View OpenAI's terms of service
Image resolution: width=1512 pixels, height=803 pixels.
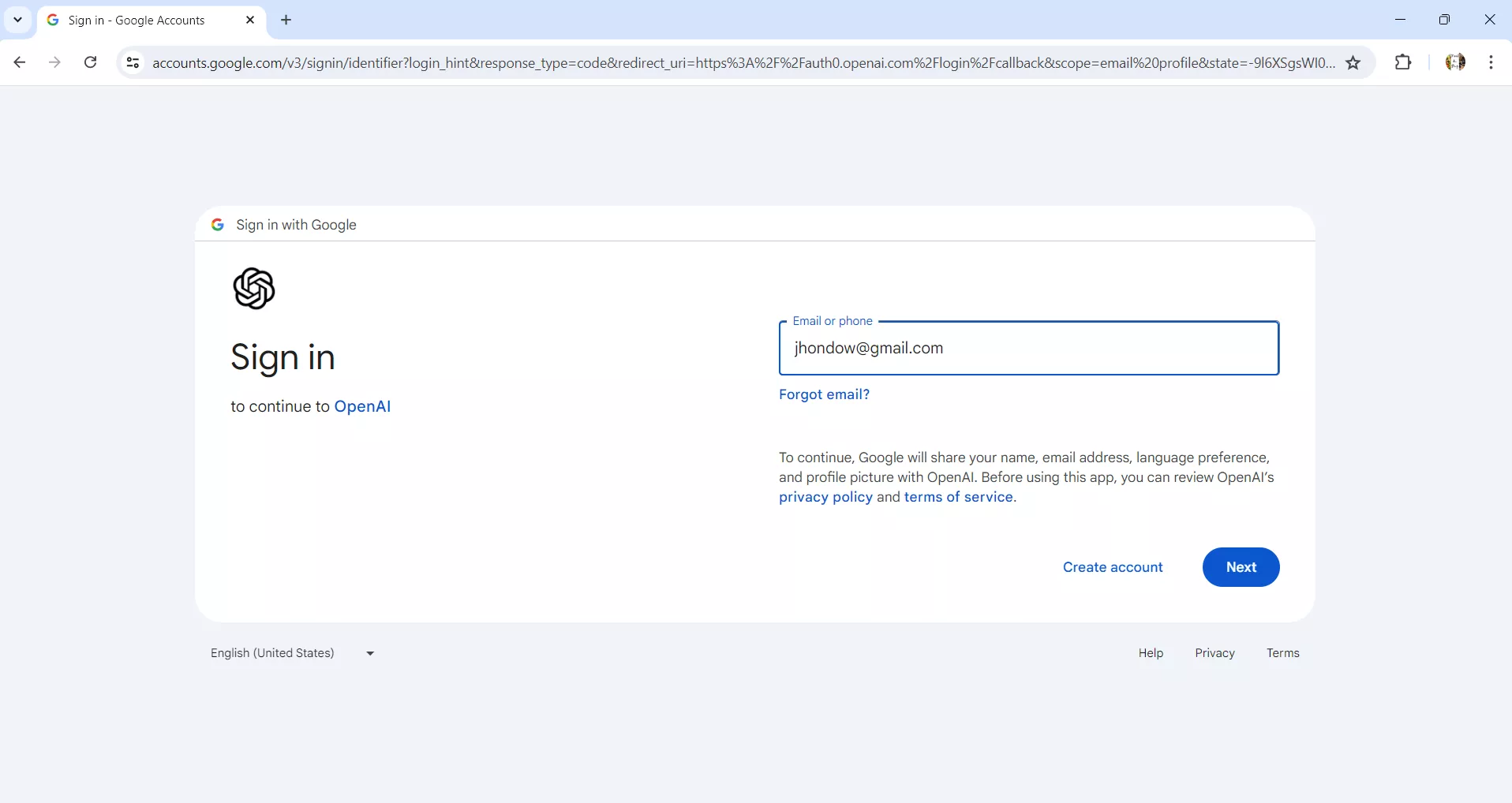[x=957, y=497]
